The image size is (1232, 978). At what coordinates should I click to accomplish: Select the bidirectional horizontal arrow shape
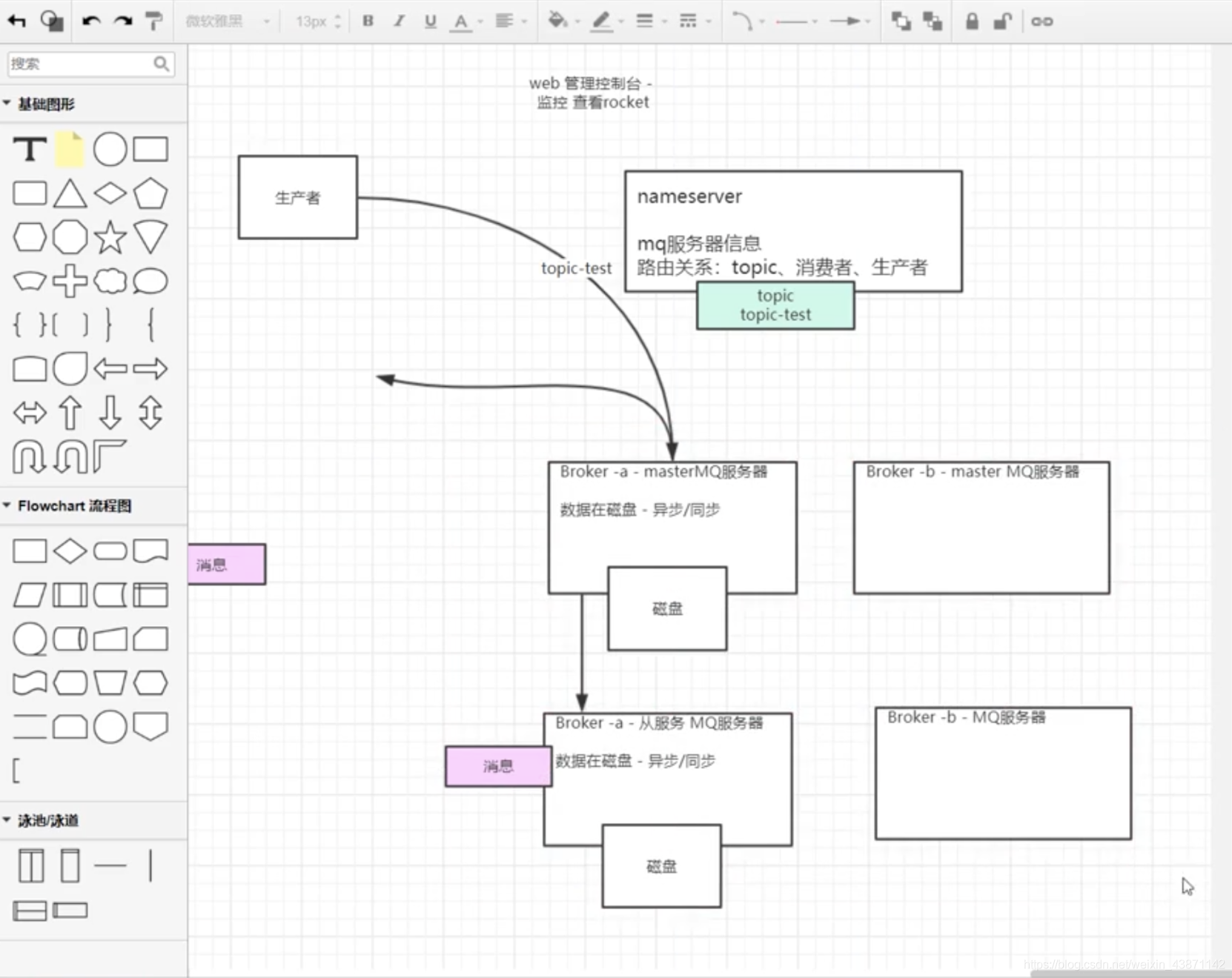[30, 413]
